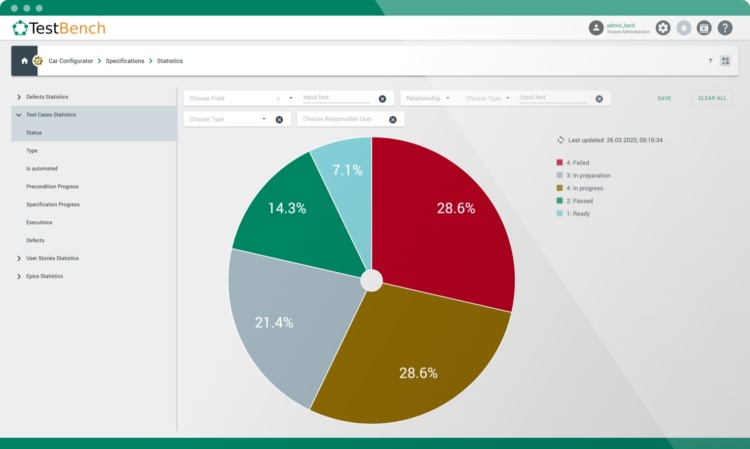750x449 pixels.
Task: Select Executions statistics item
Action: tap(39, 222)
